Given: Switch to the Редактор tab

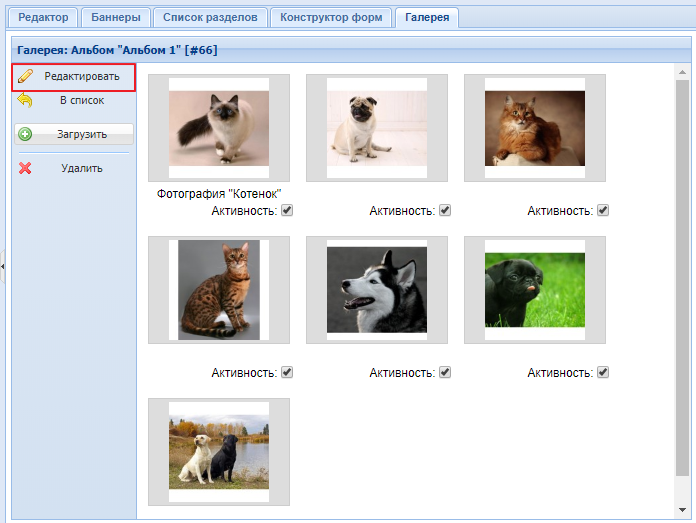Looking at the screenshot, I should tap(43, 18).
